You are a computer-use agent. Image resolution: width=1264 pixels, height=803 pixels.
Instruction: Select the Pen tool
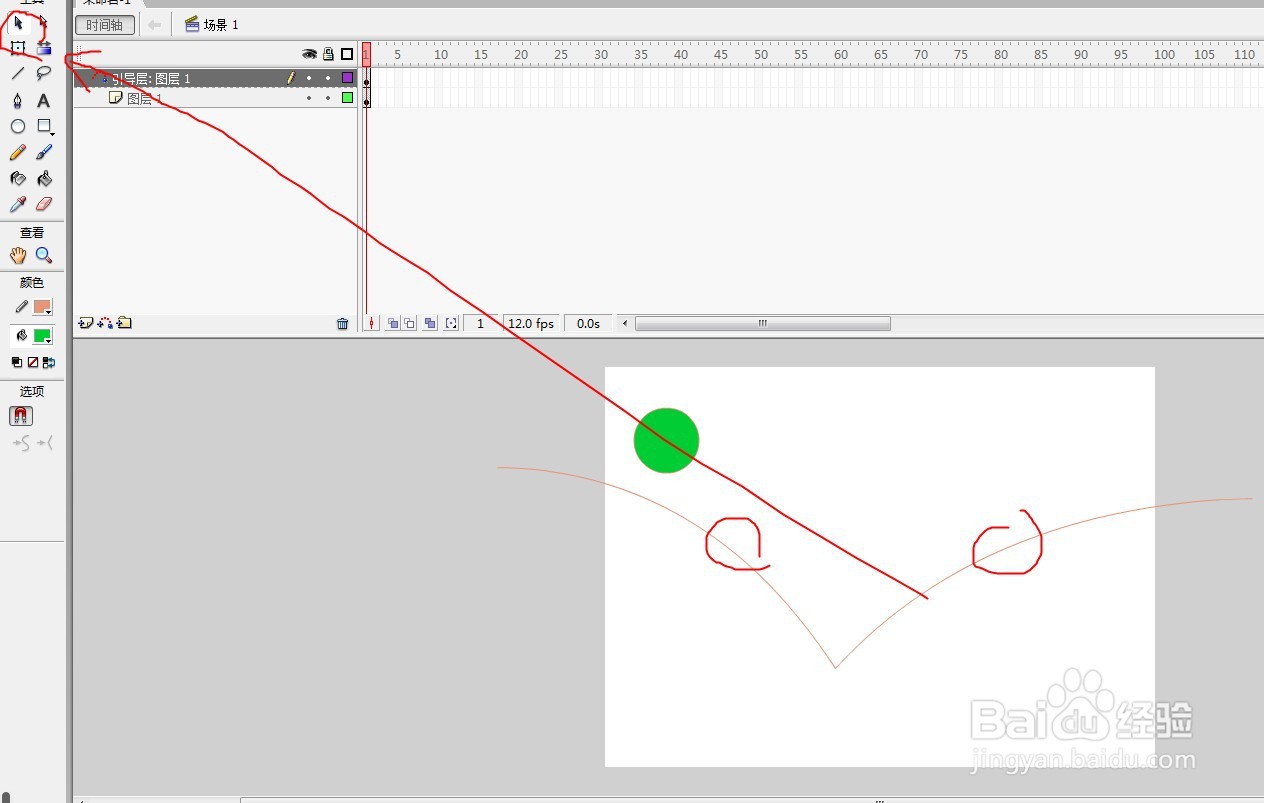pos(18,100)
